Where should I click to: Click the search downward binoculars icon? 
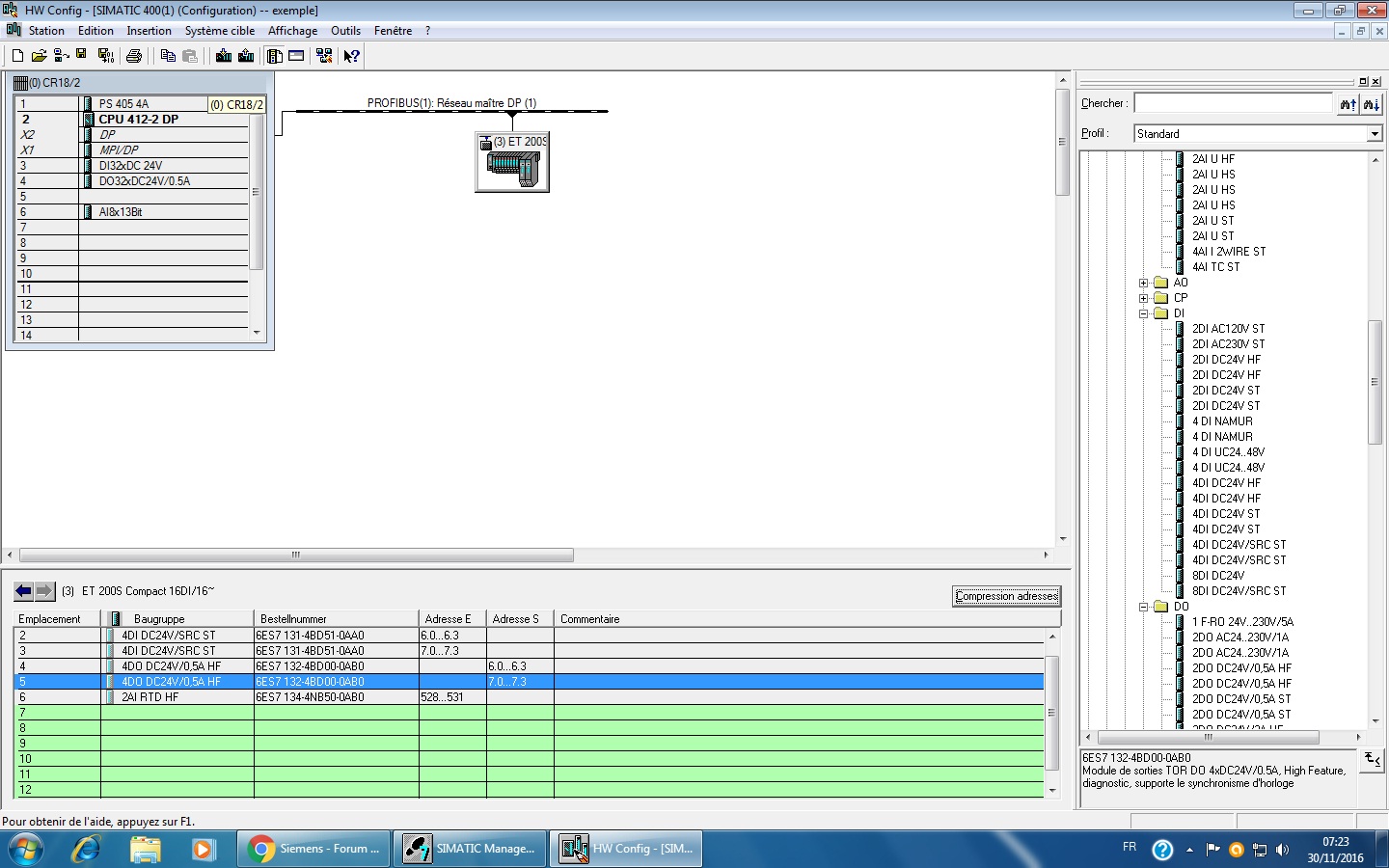[1371, 104]
